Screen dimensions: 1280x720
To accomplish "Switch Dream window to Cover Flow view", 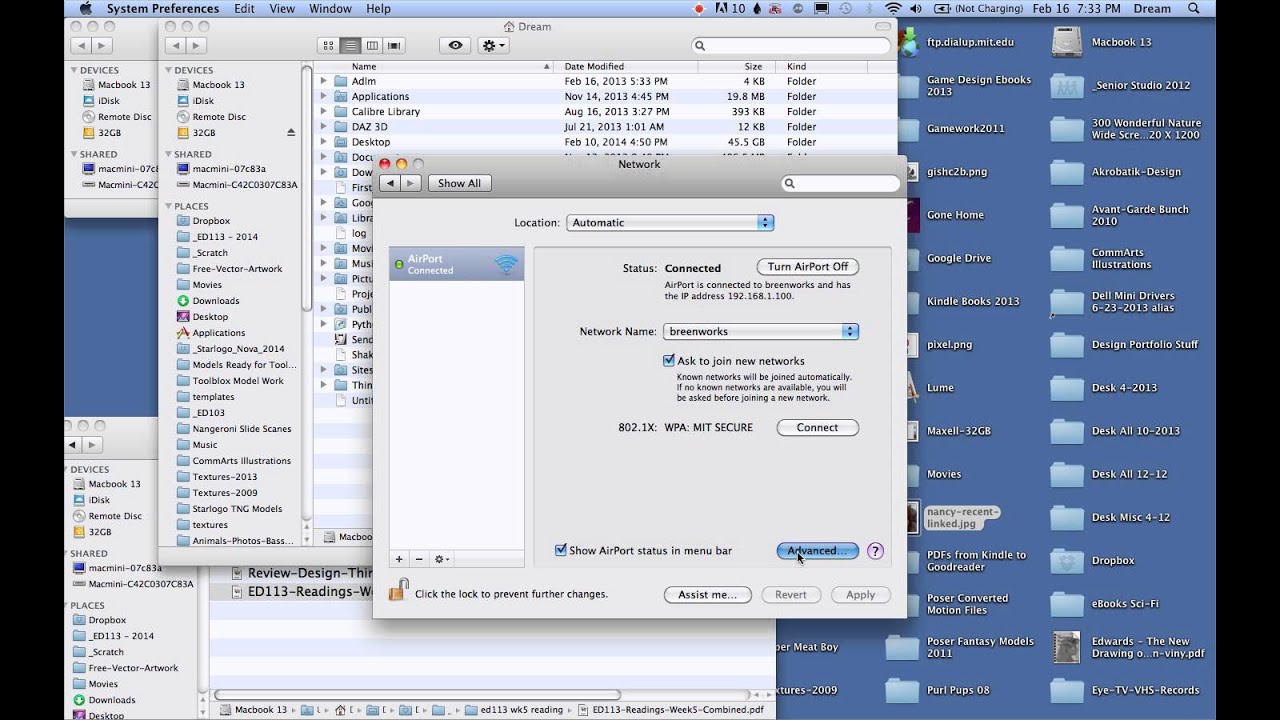I will point(394,45).
